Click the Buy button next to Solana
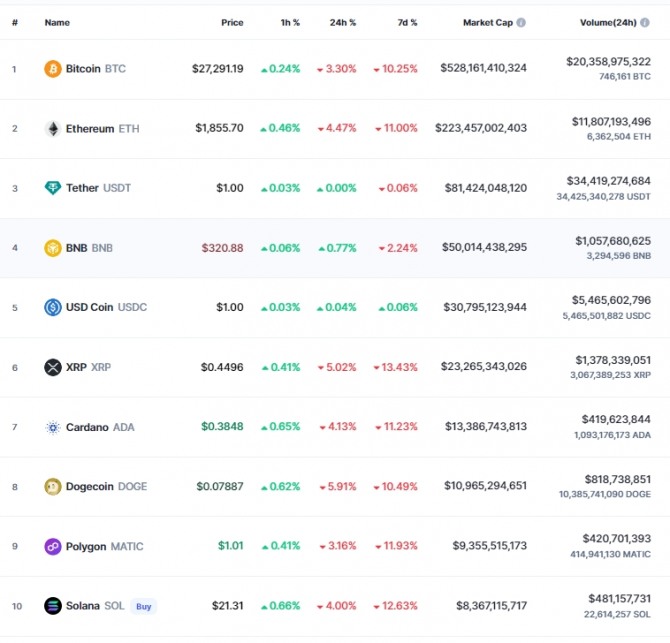 [144, 606]
